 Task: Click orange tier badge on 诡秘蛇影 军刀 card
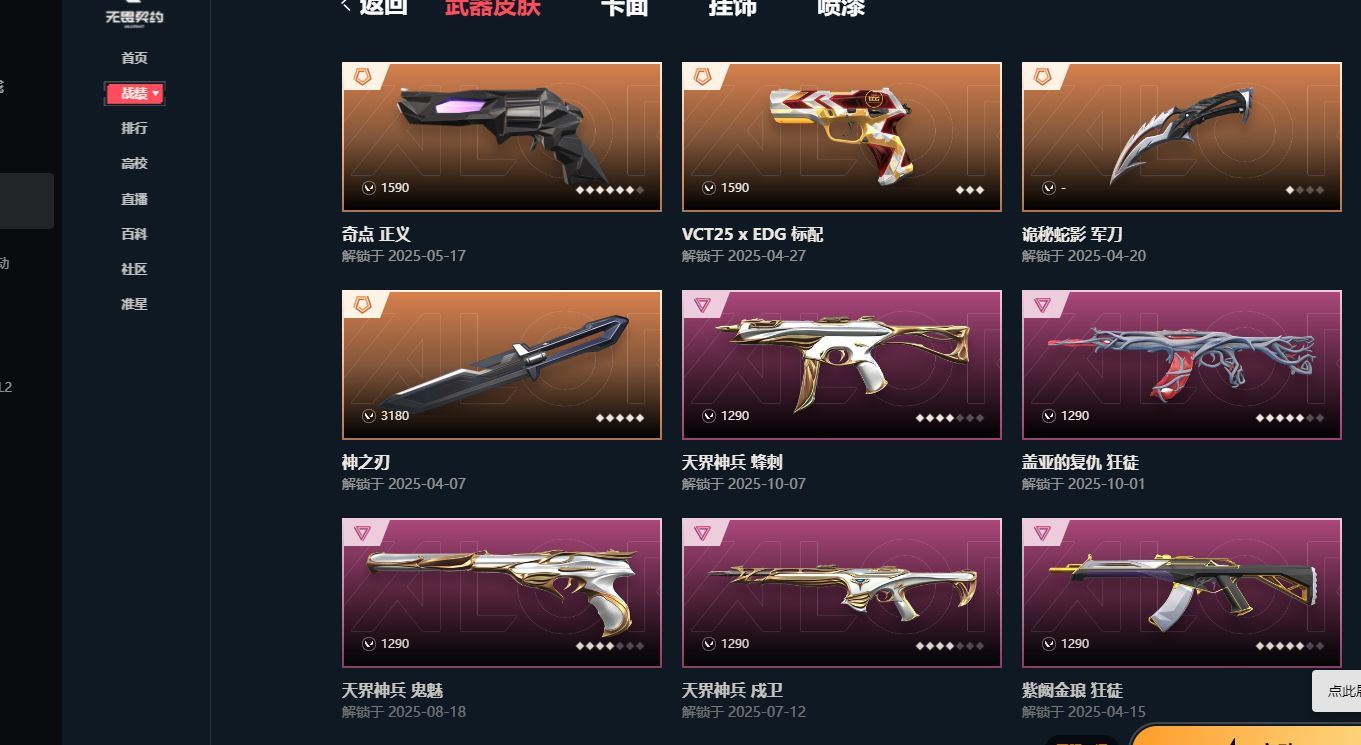coord(1042,76)
